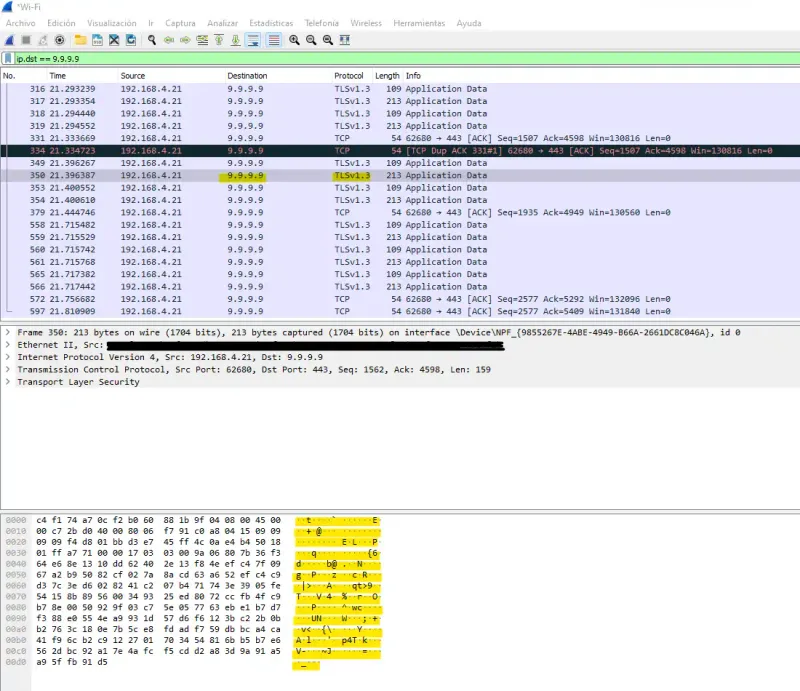Screen dimensions: 800x691
Task: Sort by the Info column header
Action: click(x=601, y=76)
